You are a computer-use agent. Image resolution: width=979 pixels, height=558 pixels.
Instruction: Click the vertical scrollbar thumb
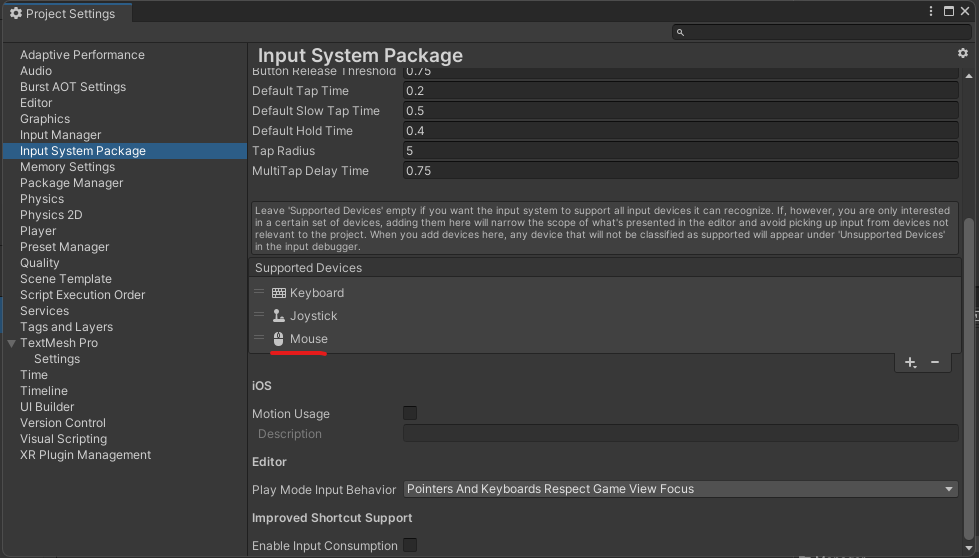pos(968,378)
